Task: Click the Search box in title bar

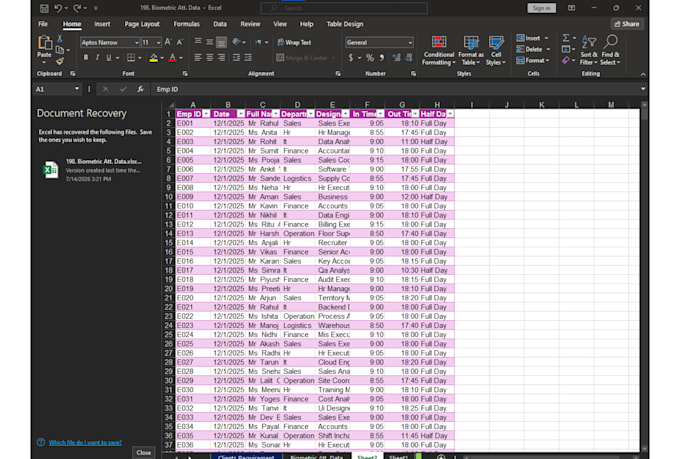Action: point(344,8)
